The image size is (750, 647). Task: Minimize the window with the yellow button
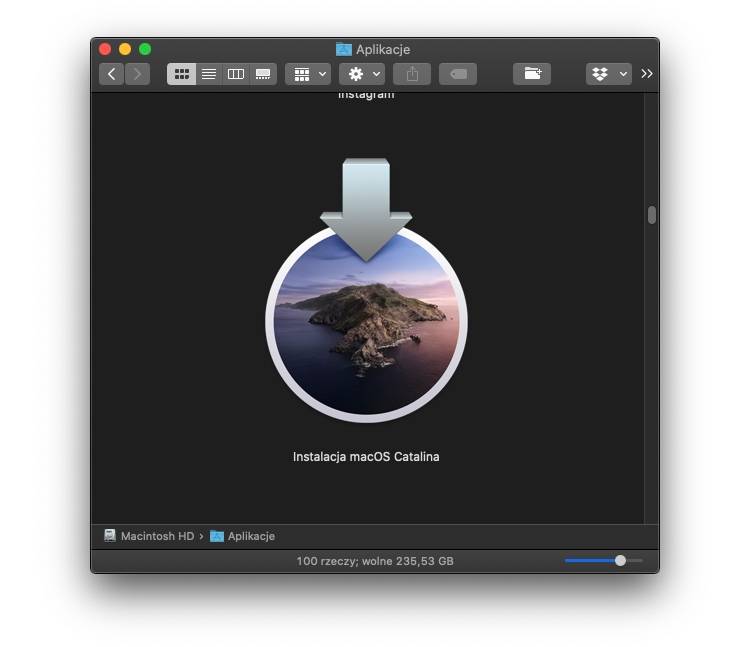click(125, 49)
